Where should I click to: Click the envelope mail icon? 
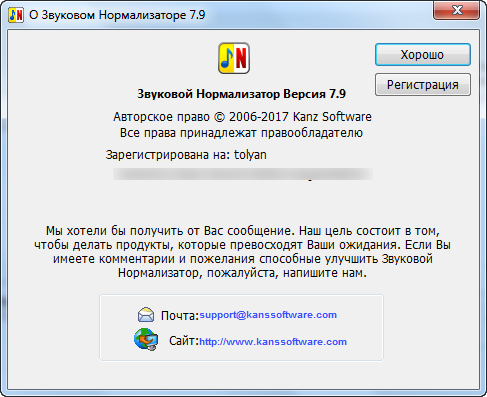tap(146, 314)
